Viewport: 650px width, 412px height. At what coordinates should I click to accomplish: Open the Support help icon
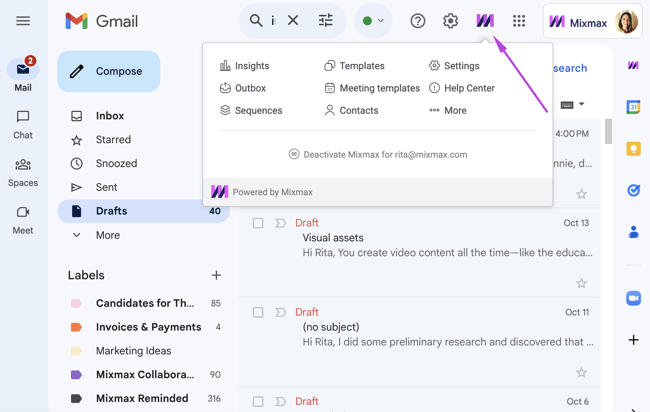[x=417, y=21]
